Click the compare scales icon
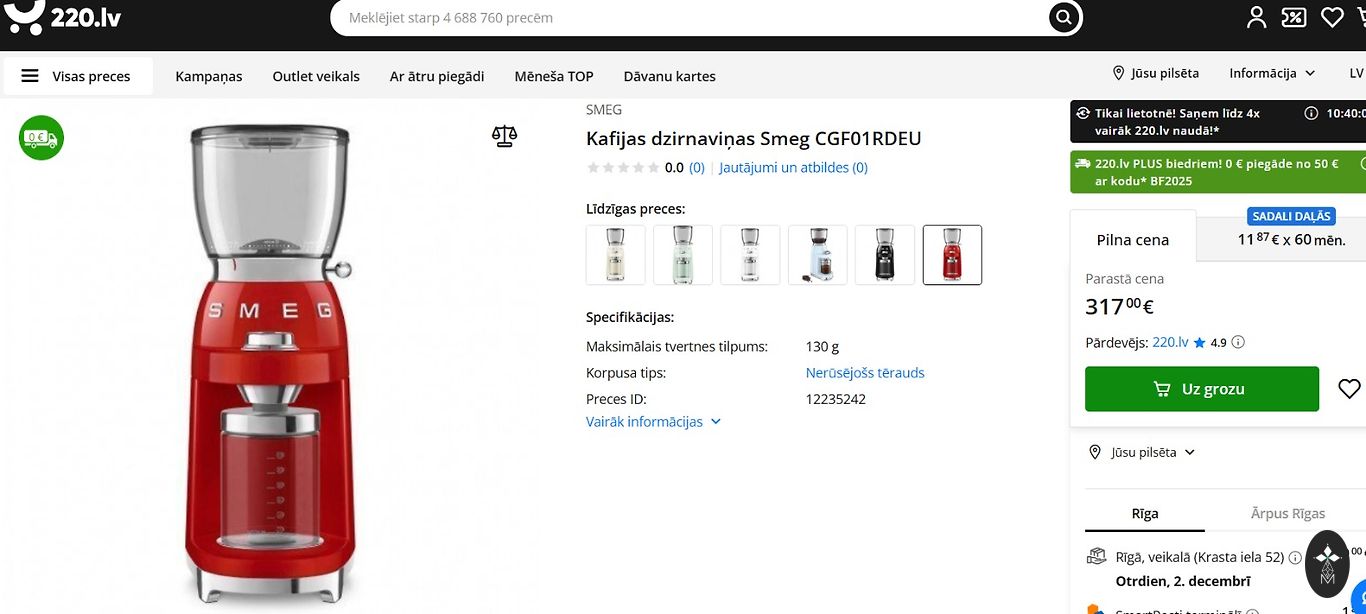 pos(505,136)
